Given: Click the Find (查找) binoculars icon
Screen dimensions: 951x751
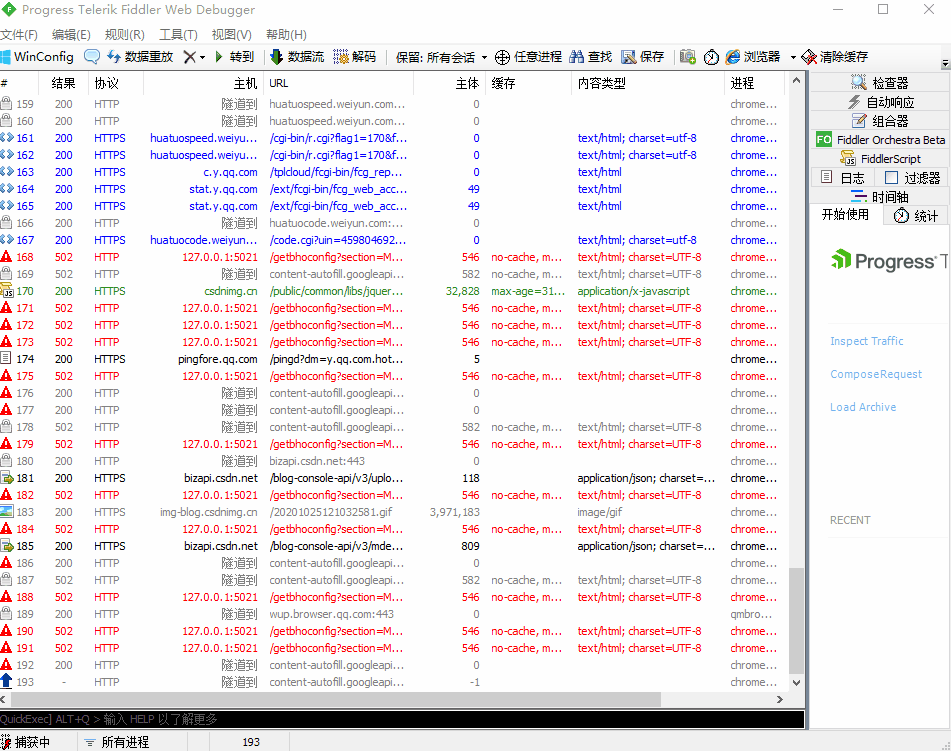Looking at the screenshot, I should point(577,57).
